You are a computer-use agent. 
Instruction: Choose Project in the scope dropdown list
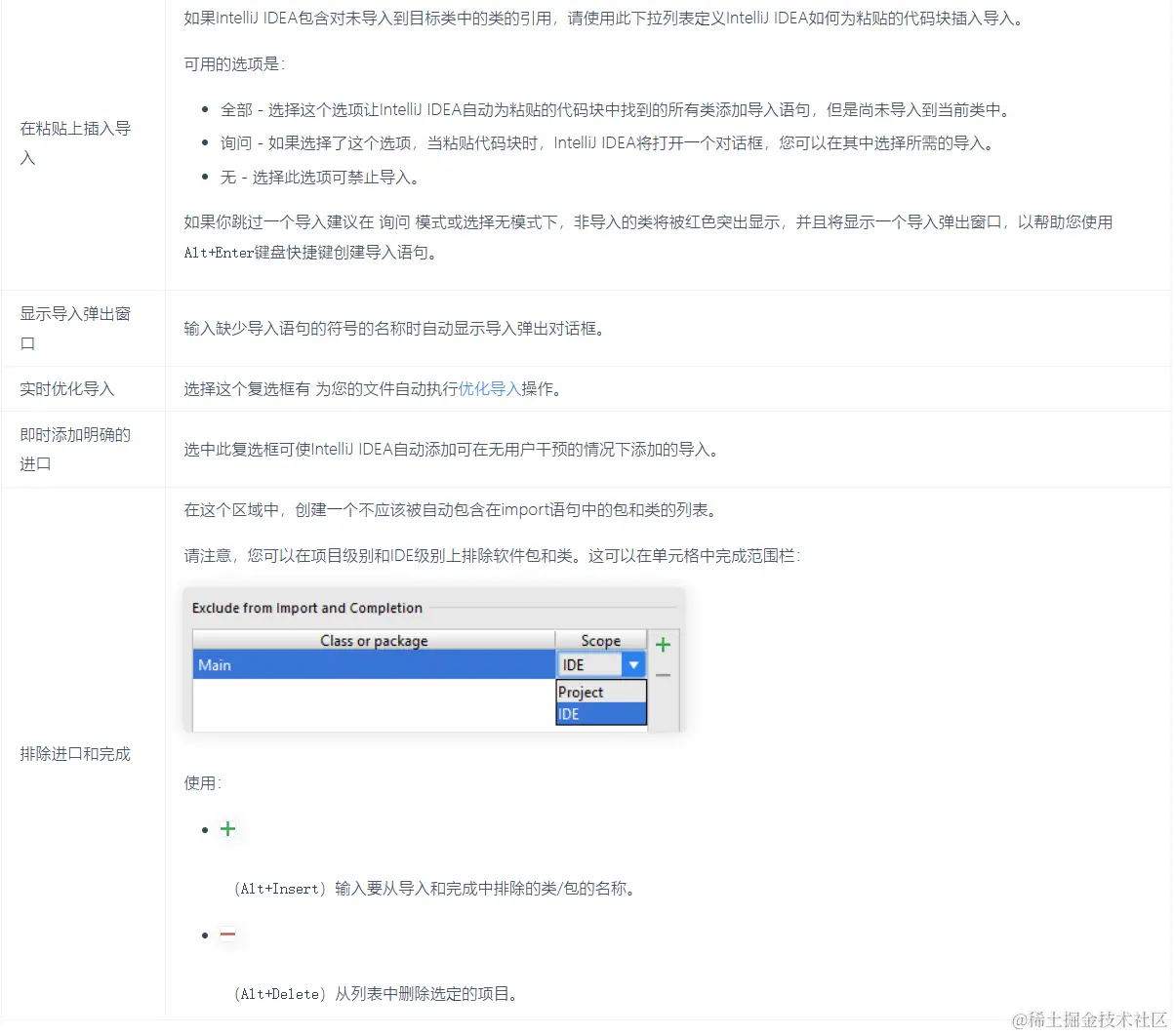click(601, 692)
